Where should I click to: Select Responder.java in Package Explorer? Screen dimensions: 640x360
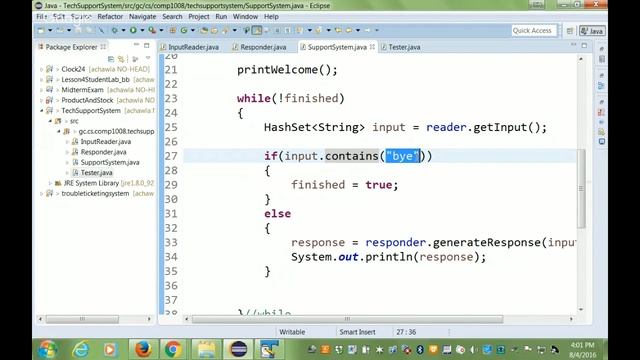103,152
